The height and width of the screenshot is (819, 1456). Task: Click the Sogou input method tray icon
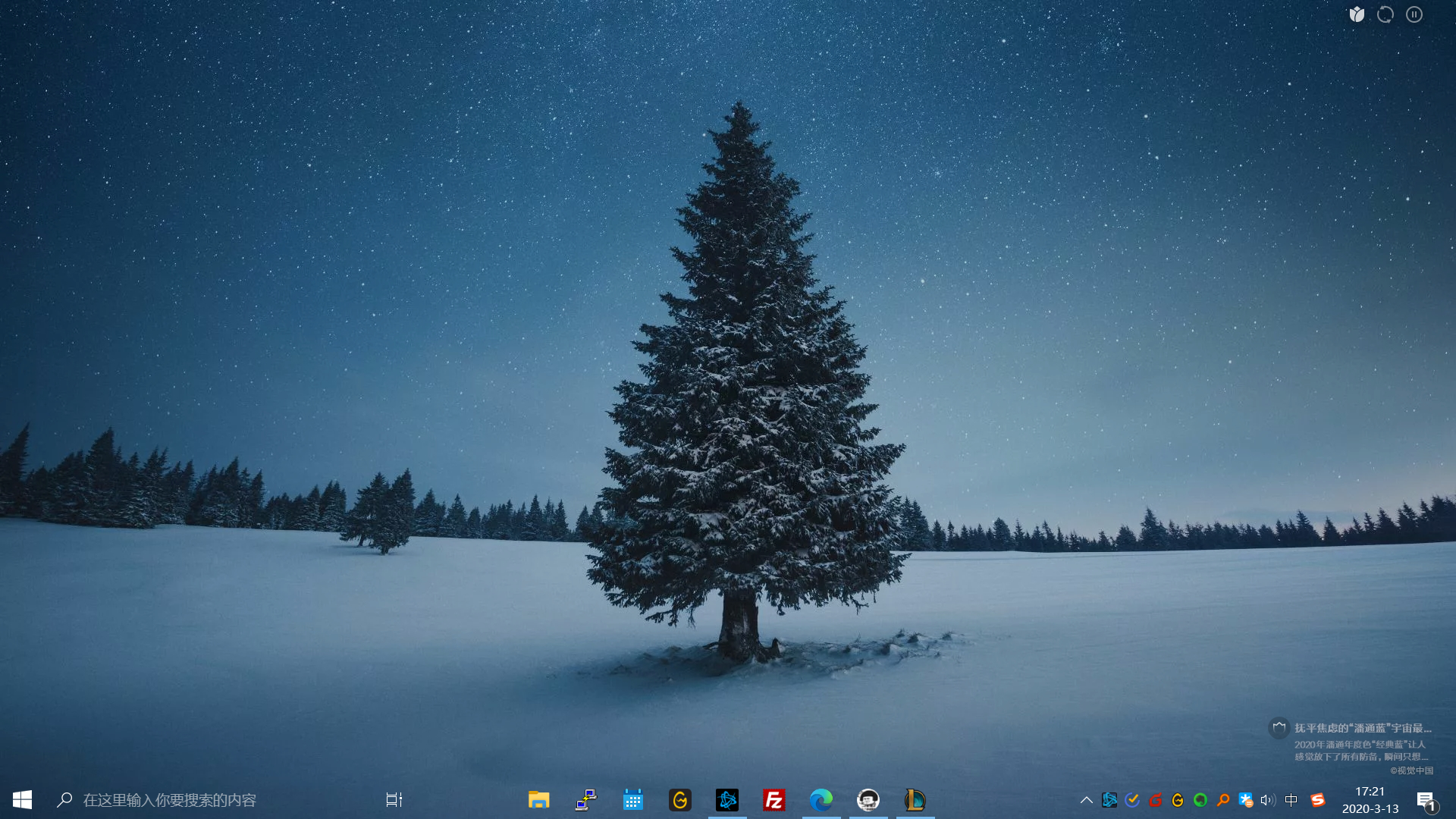click(1318, 800)
